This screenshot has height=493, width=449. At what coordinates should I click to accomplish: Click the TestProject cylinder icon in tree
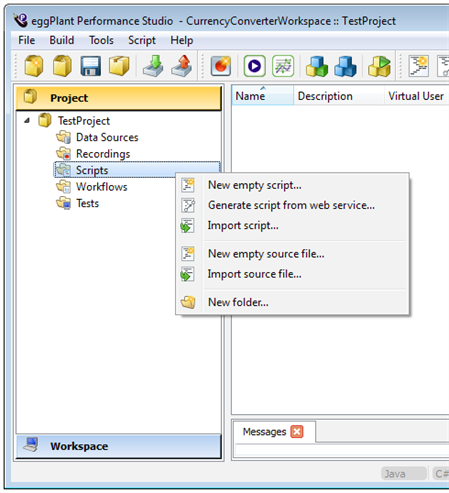[45, 120]
